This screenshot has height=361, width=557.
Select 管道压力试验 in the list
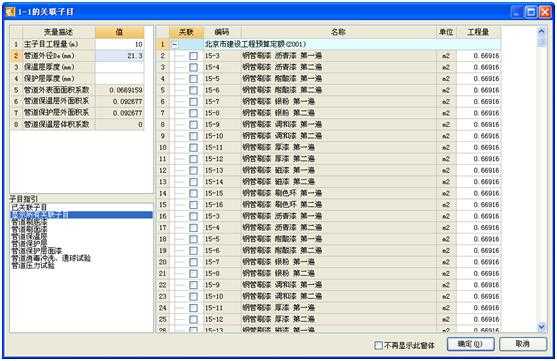pyautogui.click(x=33, y=265)
